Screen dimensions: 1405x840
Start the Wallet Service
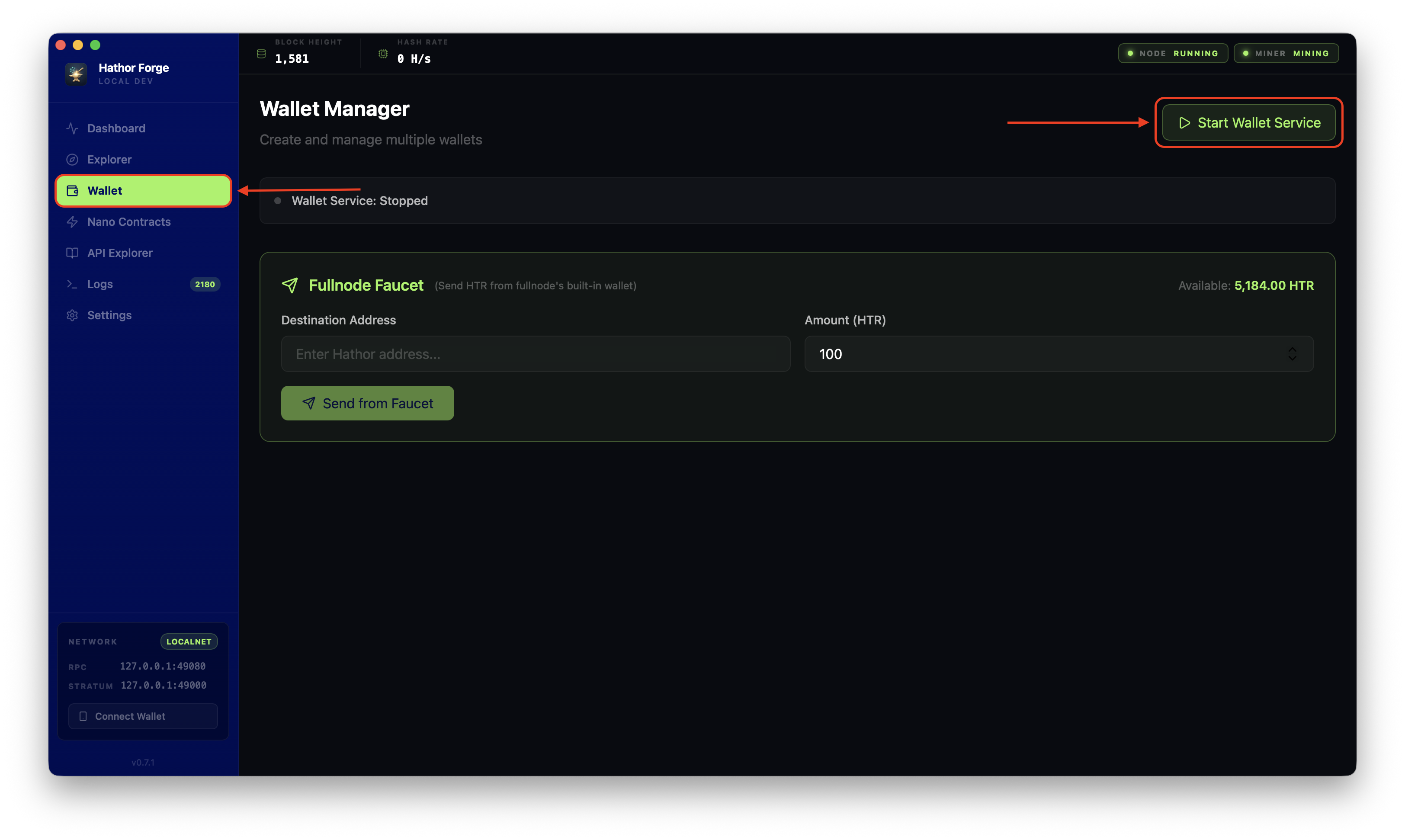1249,123
